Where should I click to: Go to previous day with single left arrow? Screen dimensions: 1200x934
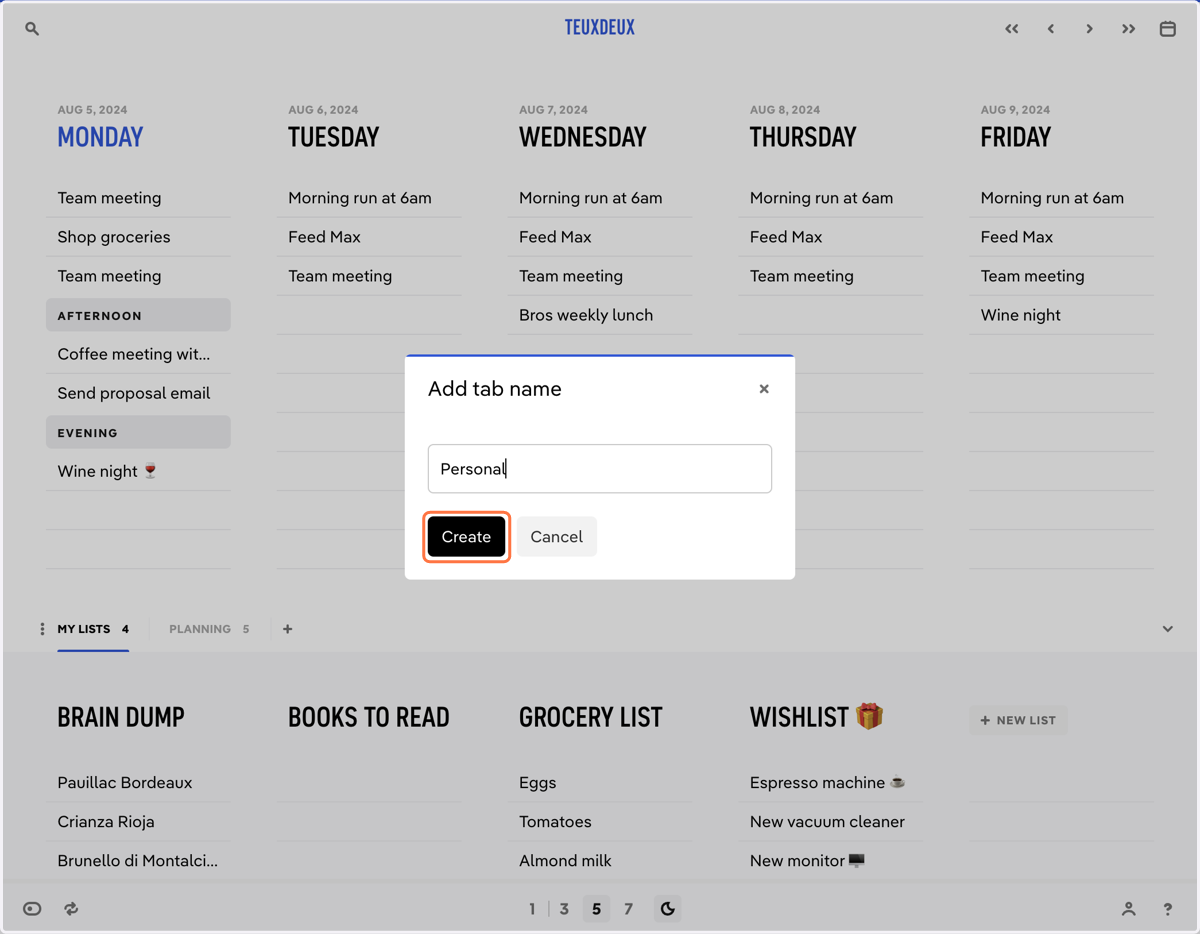1051,29
